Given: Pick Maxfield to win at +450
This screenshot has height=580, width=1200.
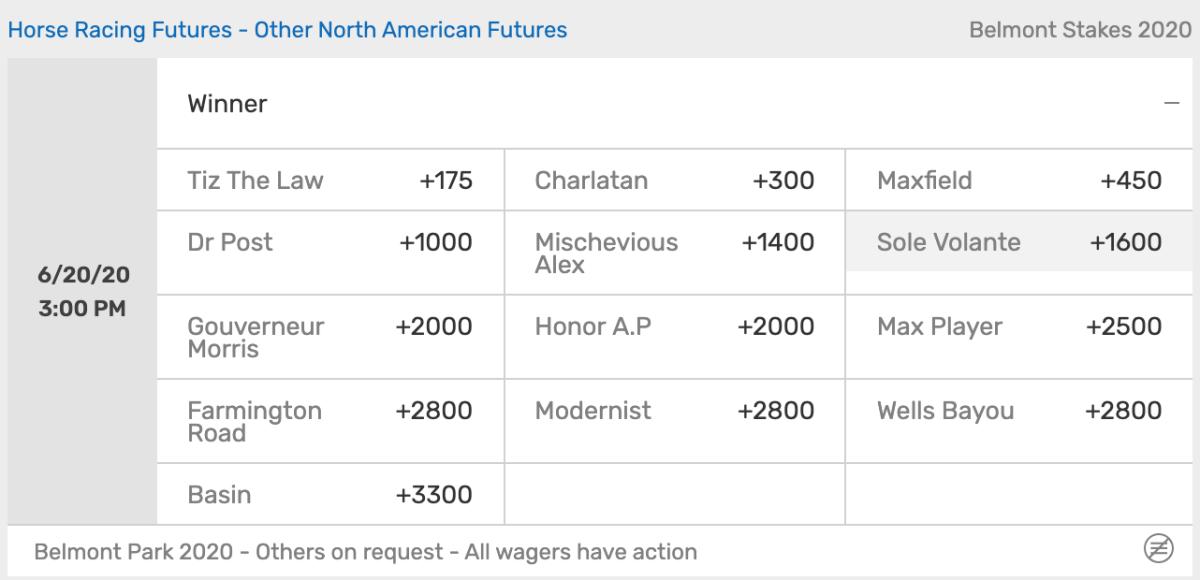Looking at the screenshot, I should [x=1019, y=181].
